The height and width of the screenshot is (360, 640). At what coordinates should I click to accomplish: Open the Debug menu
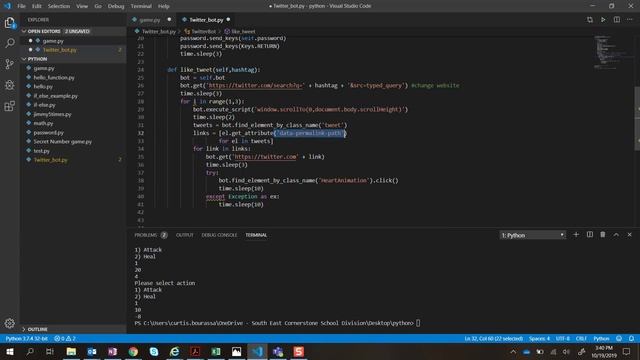pyautogui.click(x=116, y=6)
